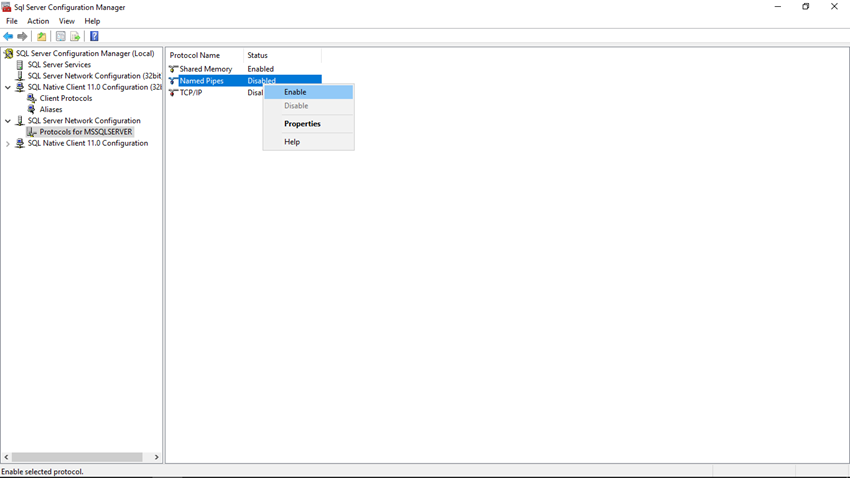Expand the bottom SQL Native Client 11.0 Configuration
850x478 pixels.
point(8,144)
